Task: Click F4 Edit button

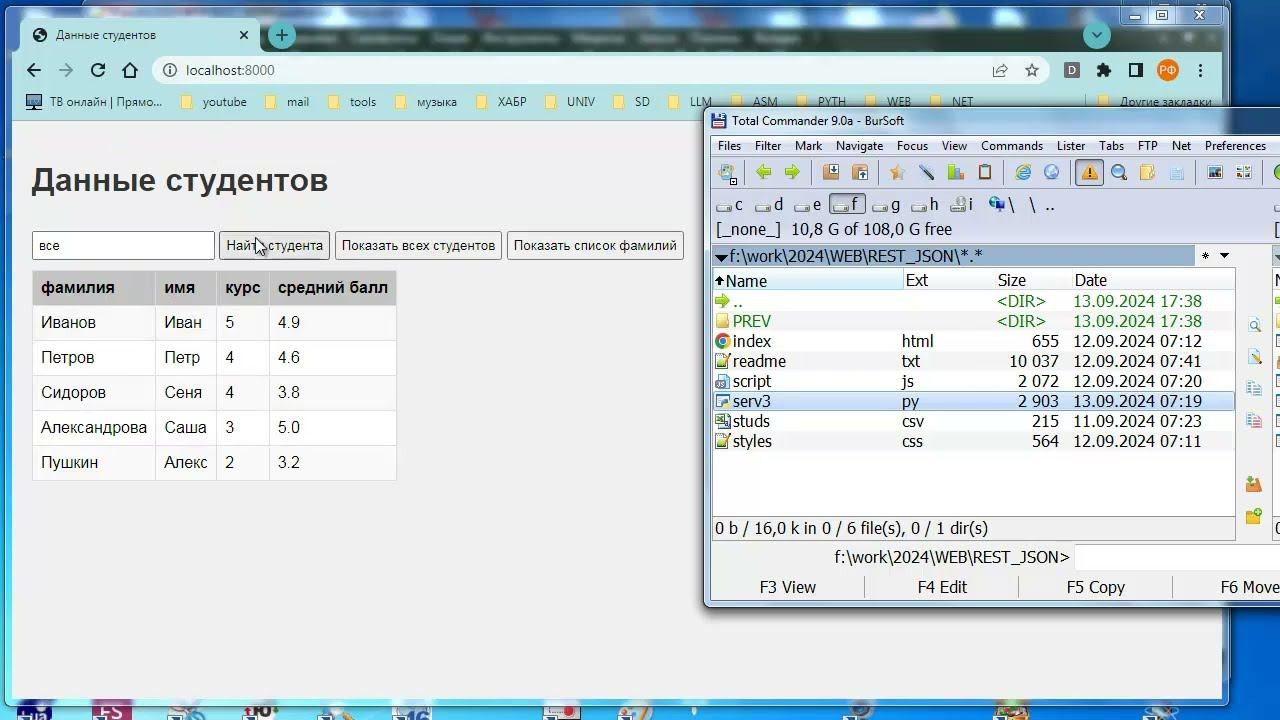Action: (x=942, y=587)
